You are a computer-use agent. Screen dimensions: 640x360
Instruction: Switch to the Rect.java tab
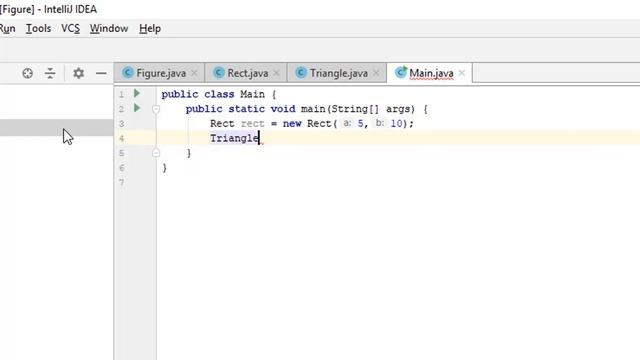pyautogui.click(x=247, y=73)
